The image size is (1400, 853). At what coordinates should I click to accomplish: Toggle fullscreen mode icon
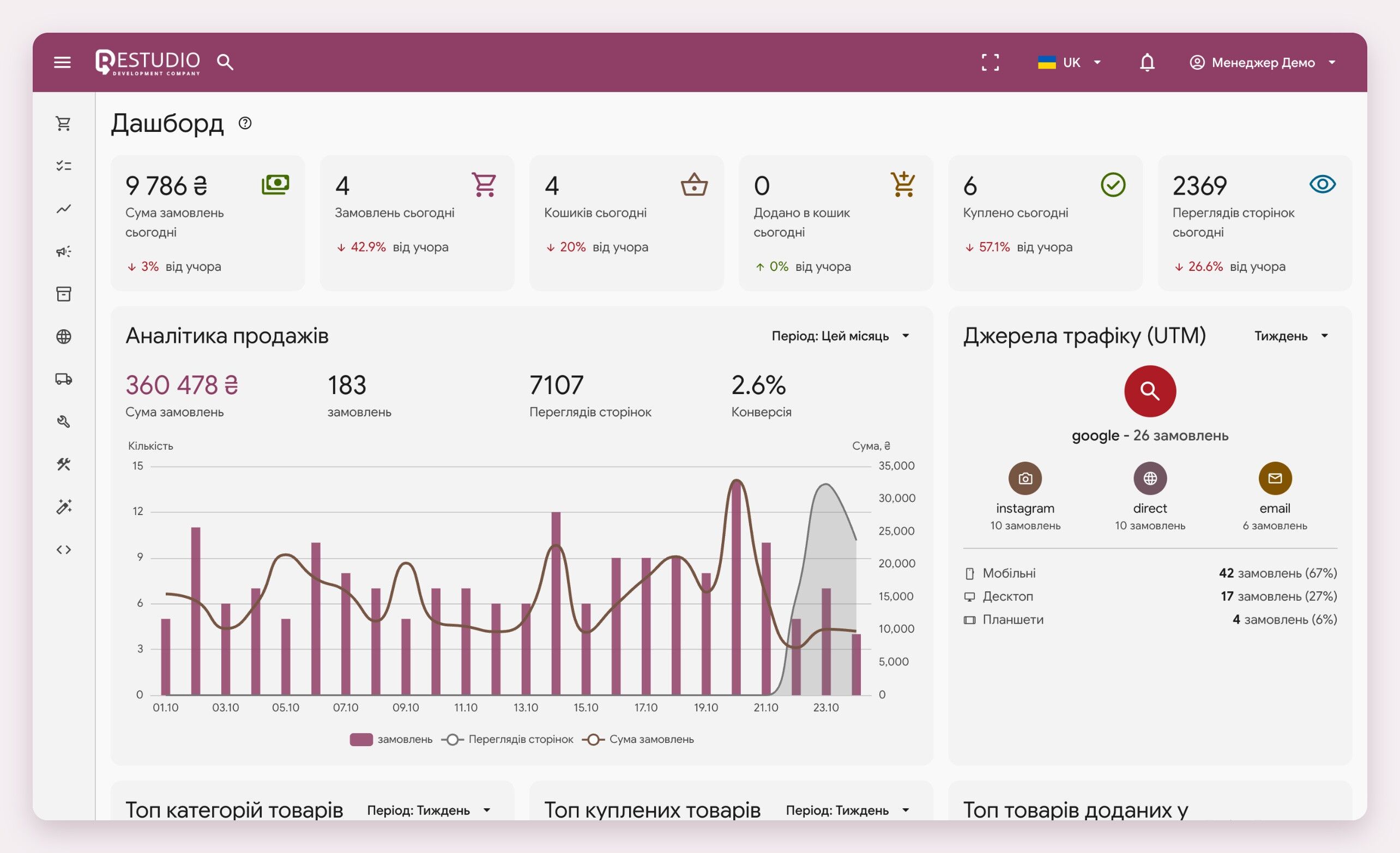pos(991,62)
